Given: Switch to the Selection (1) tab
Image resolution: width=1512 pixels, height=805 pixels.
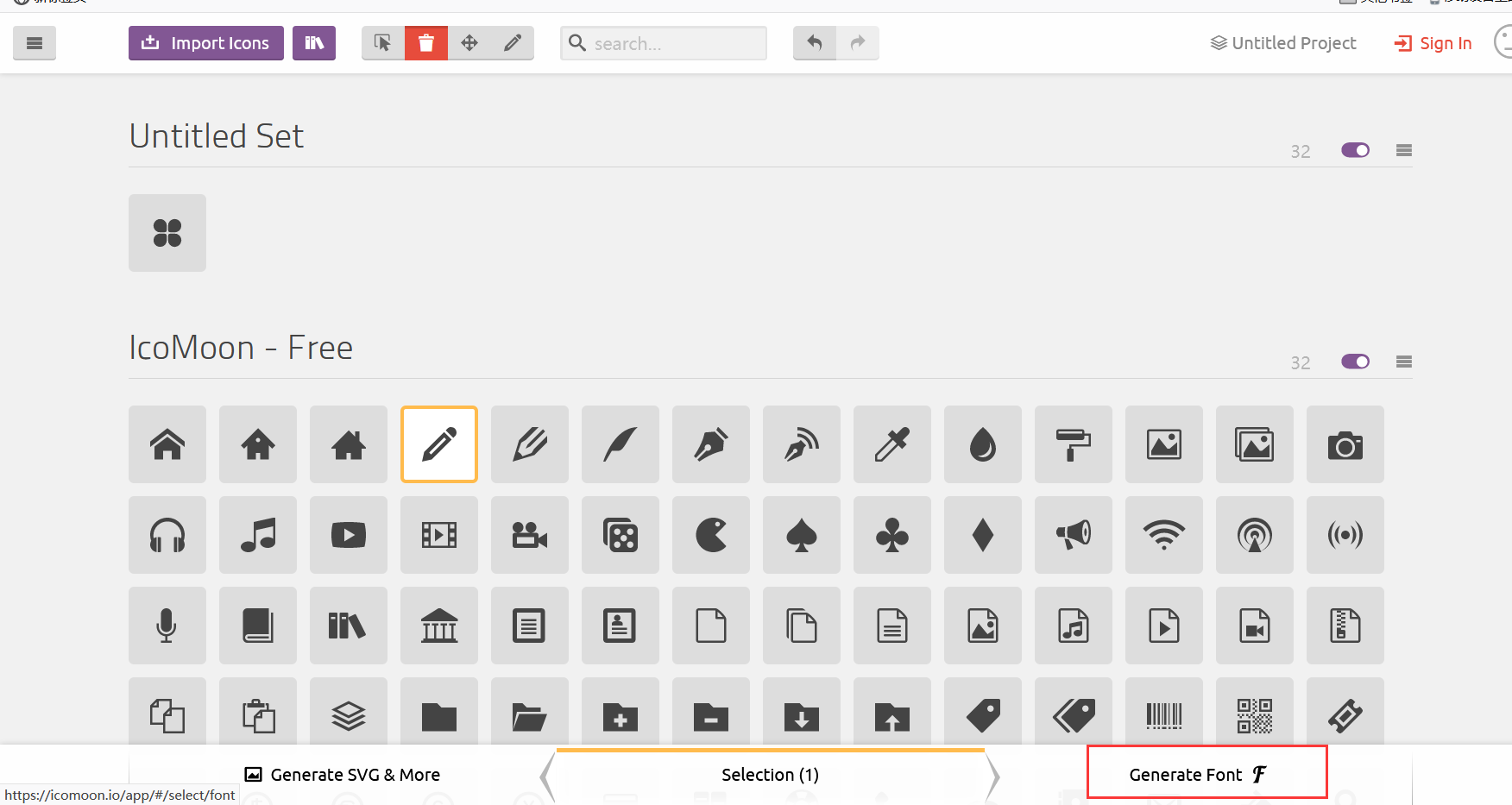Looking at the screenshot, I should [x=770, y=774].
